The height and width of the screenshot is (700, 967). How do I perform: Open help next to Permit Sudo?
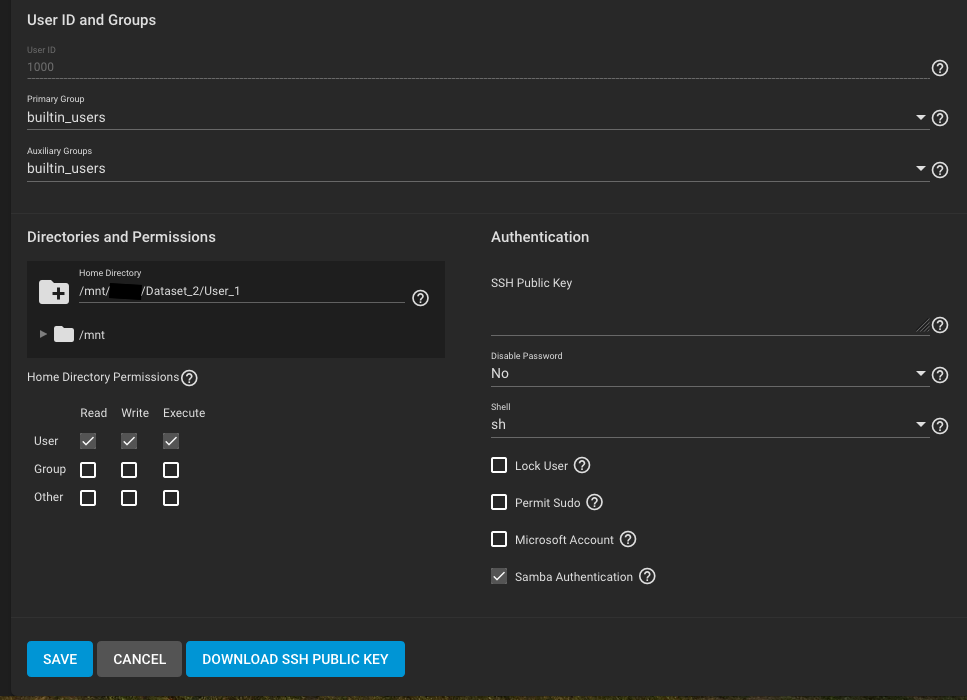(594, 502)
